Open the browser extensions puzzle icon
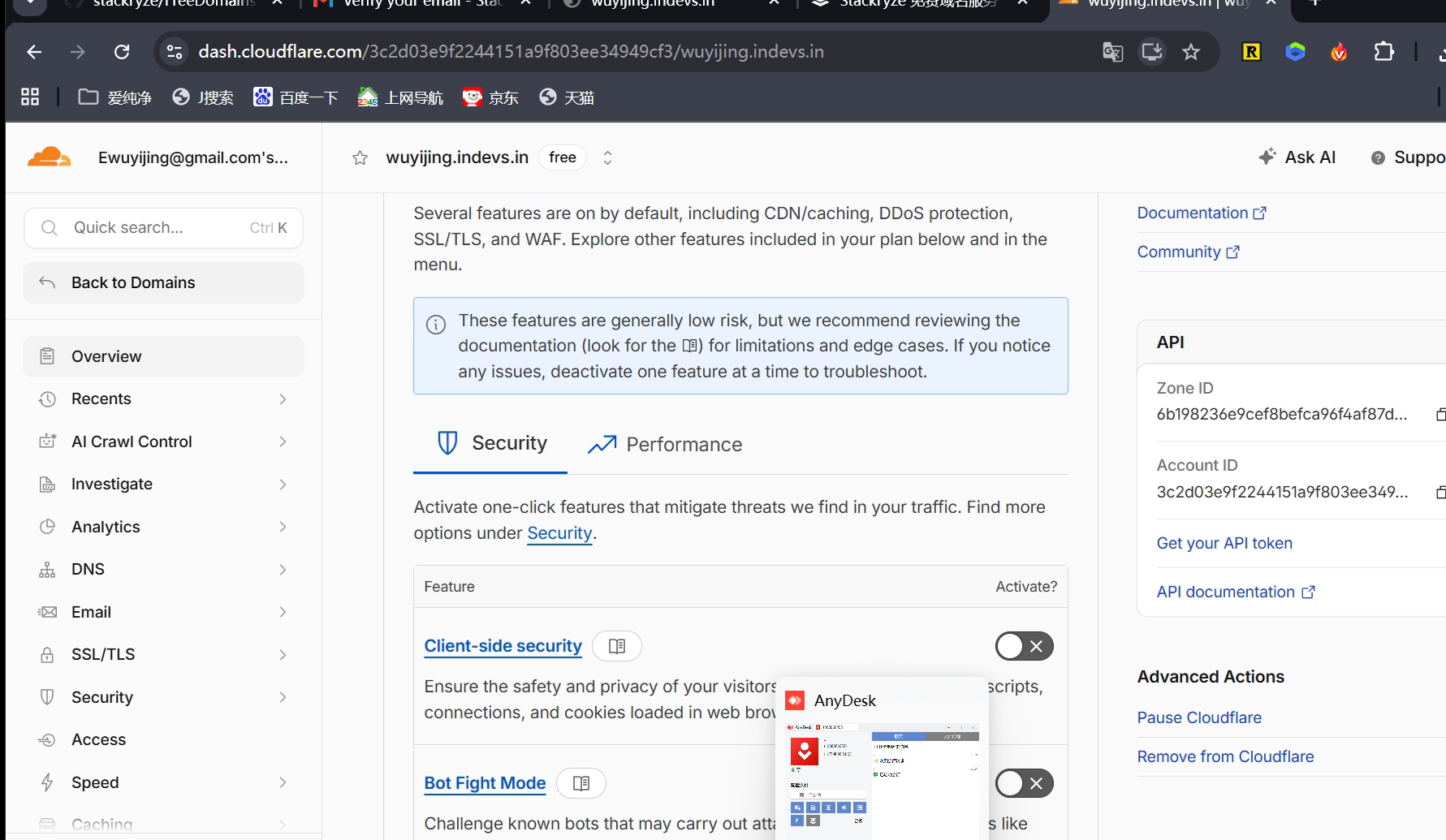The height and width of the screenshot is (840, 1446). click(x=1383, y=52)
